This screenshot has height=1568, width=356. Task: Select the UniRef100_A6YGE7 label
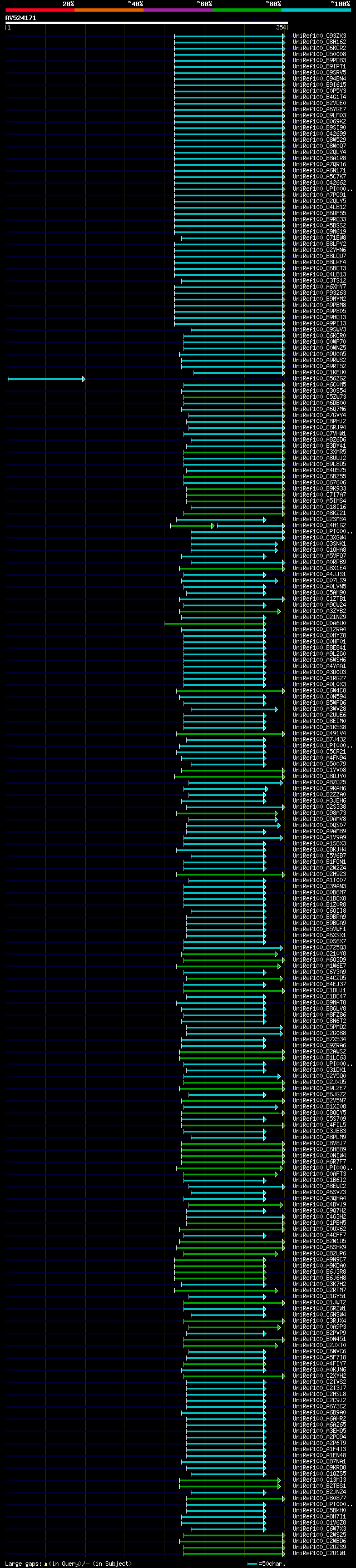coord(319,110)
